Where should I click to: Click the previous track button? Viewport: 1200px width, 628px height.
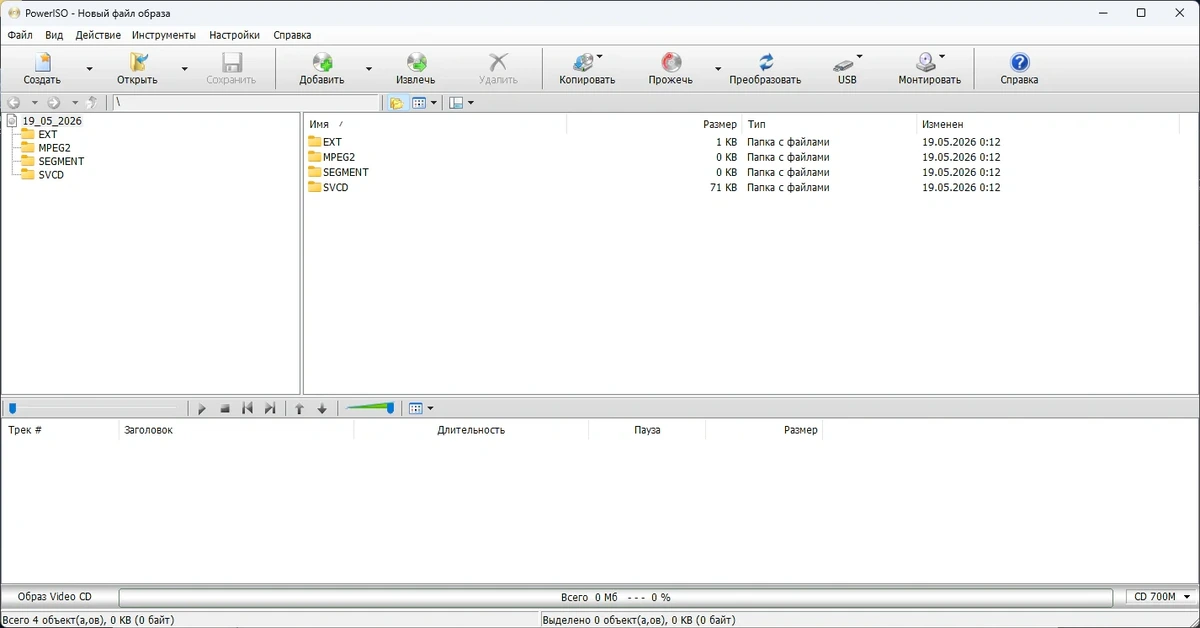point(247,408)
